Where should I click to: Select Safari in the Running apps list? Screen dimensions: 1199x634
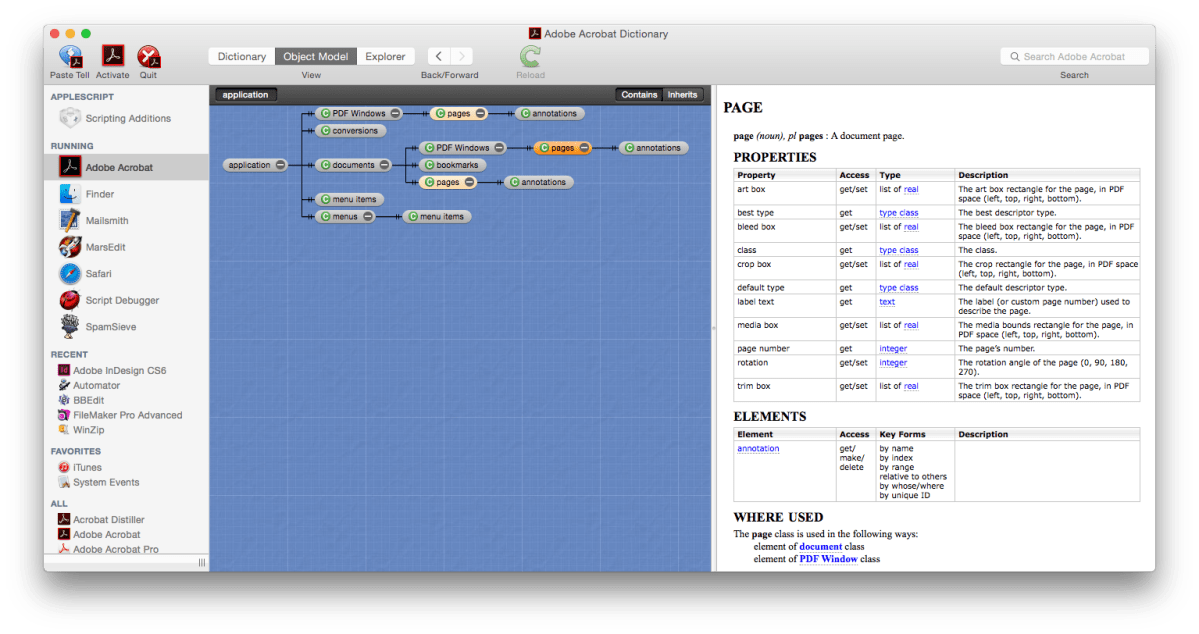[93, 274]
